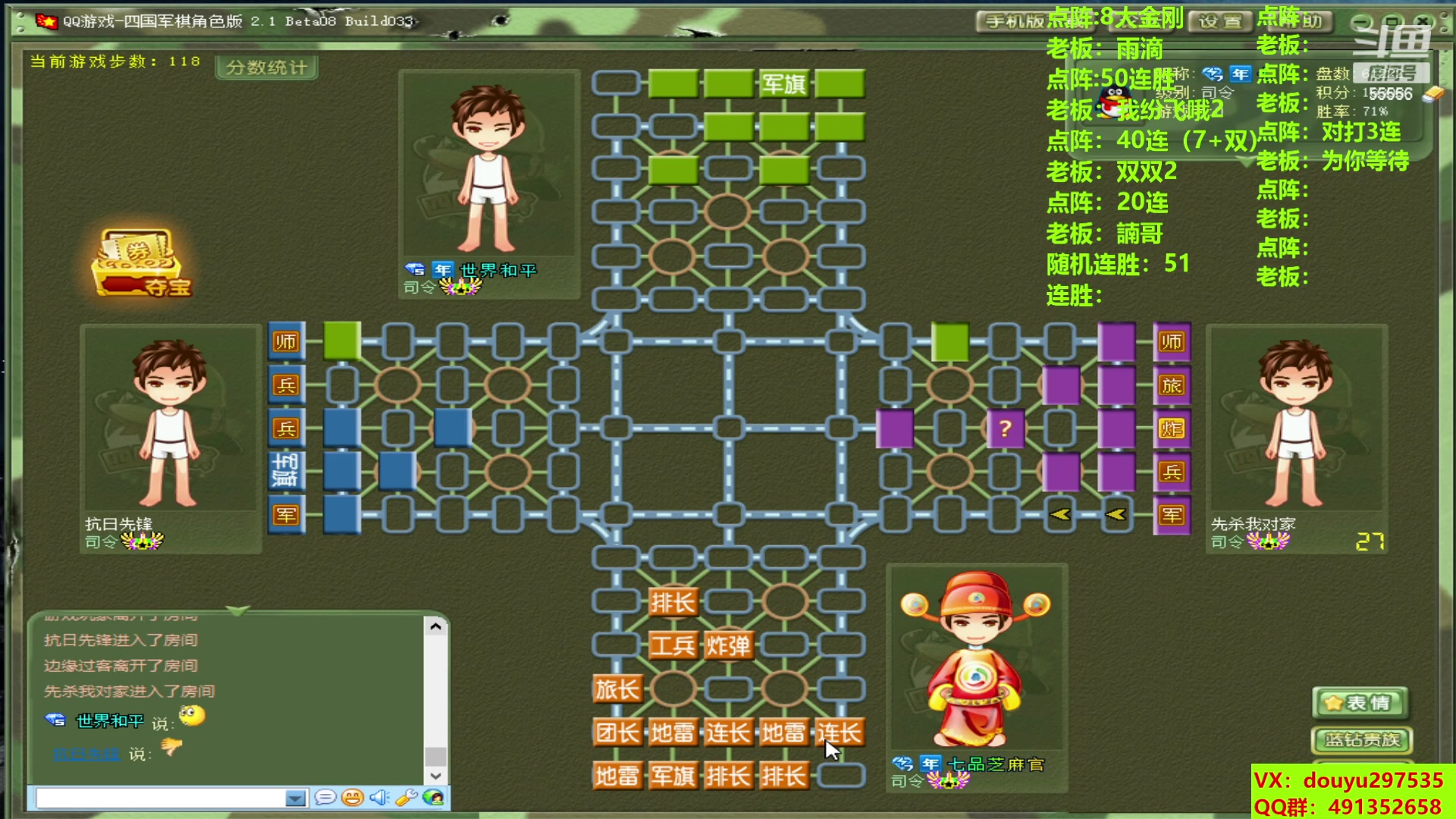Click the lone green piece in right territory
Viewport: 1456px width, 819px height.
[950, 341]
